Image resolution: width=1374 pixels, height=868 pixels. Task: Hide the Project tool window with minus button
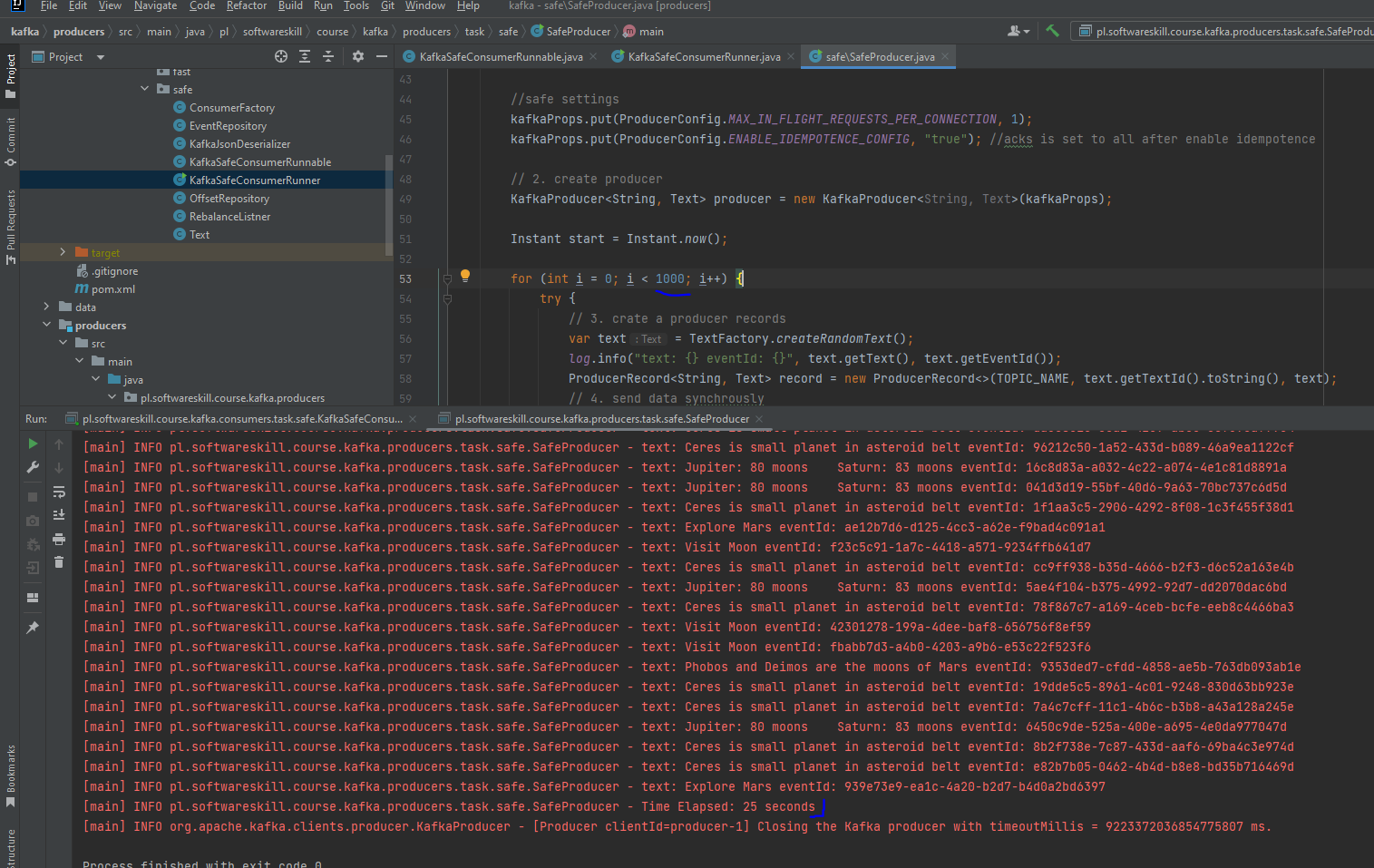[382, 56]
